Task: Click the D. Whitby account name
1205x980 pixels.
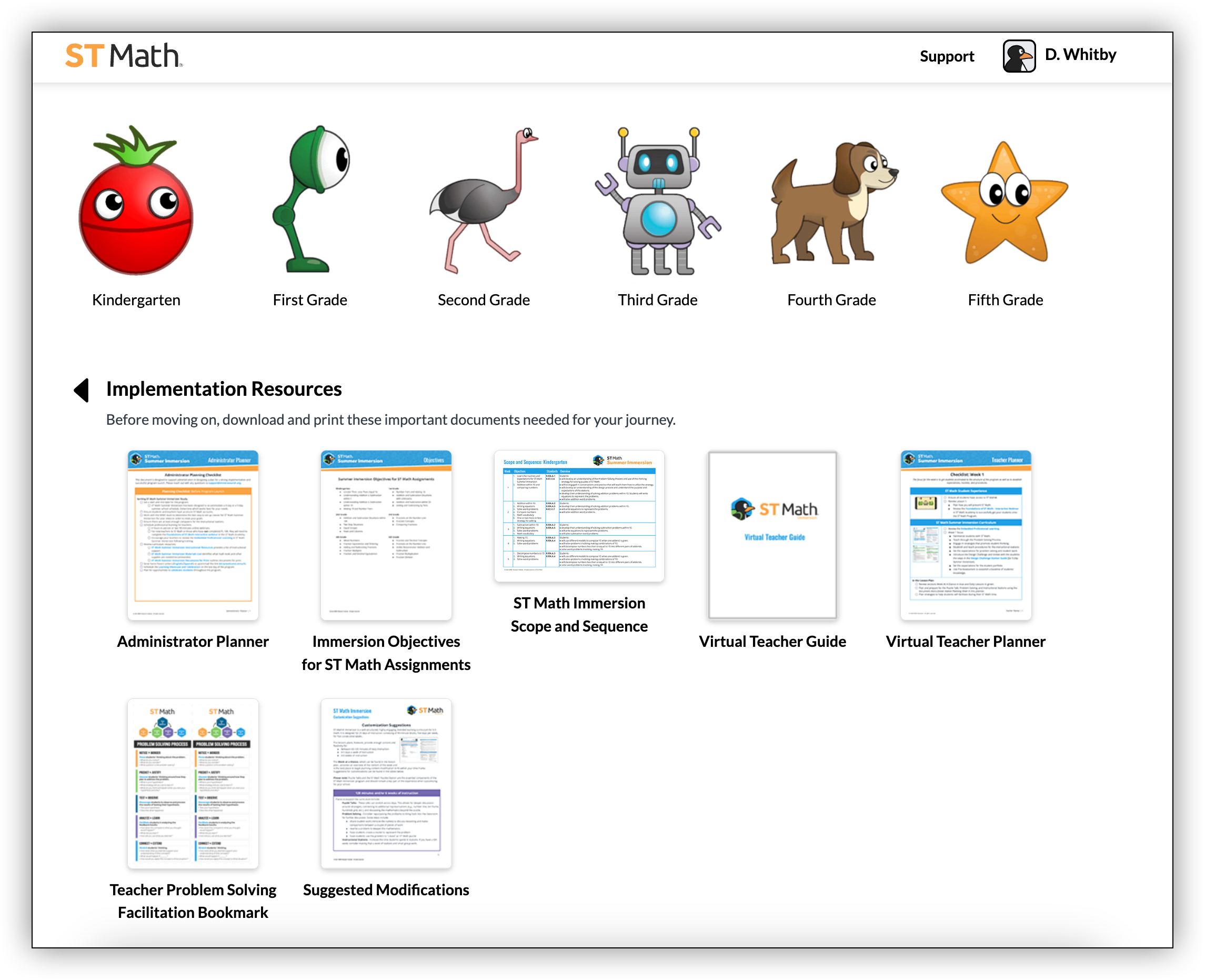Action: (1080, 55)
